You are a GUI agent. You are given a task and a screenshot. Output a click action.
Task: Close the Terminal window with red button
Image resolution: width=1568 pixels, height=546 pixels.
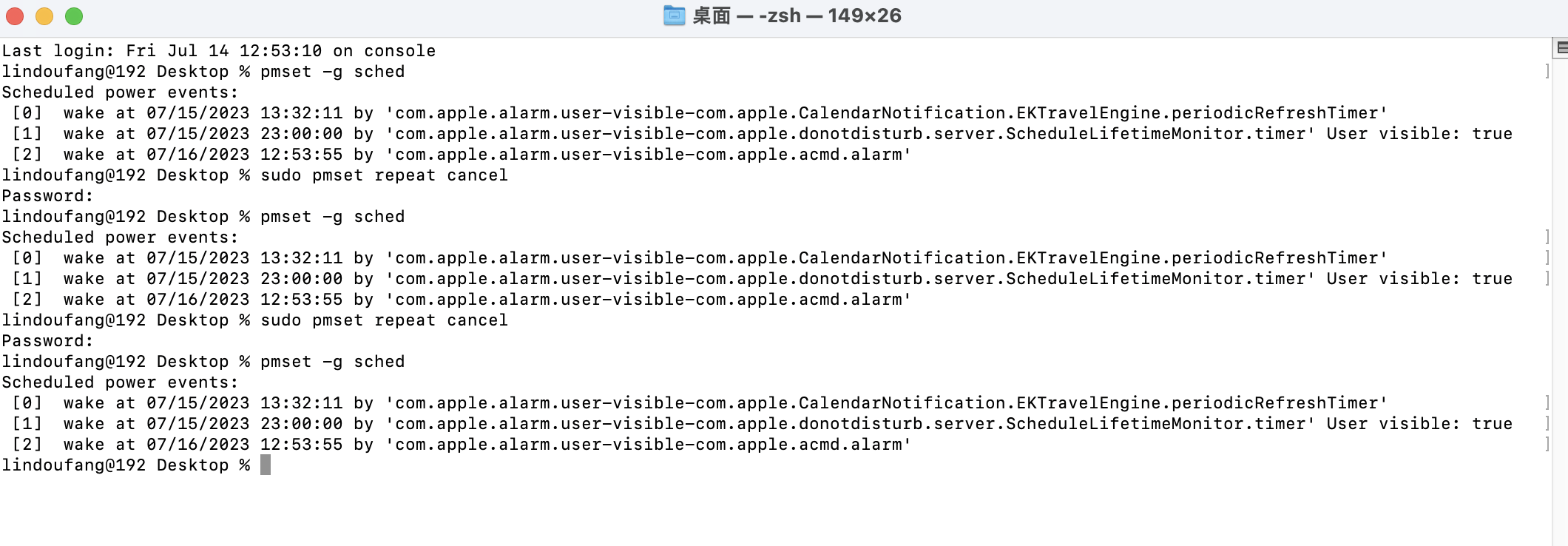click(15, 16)
